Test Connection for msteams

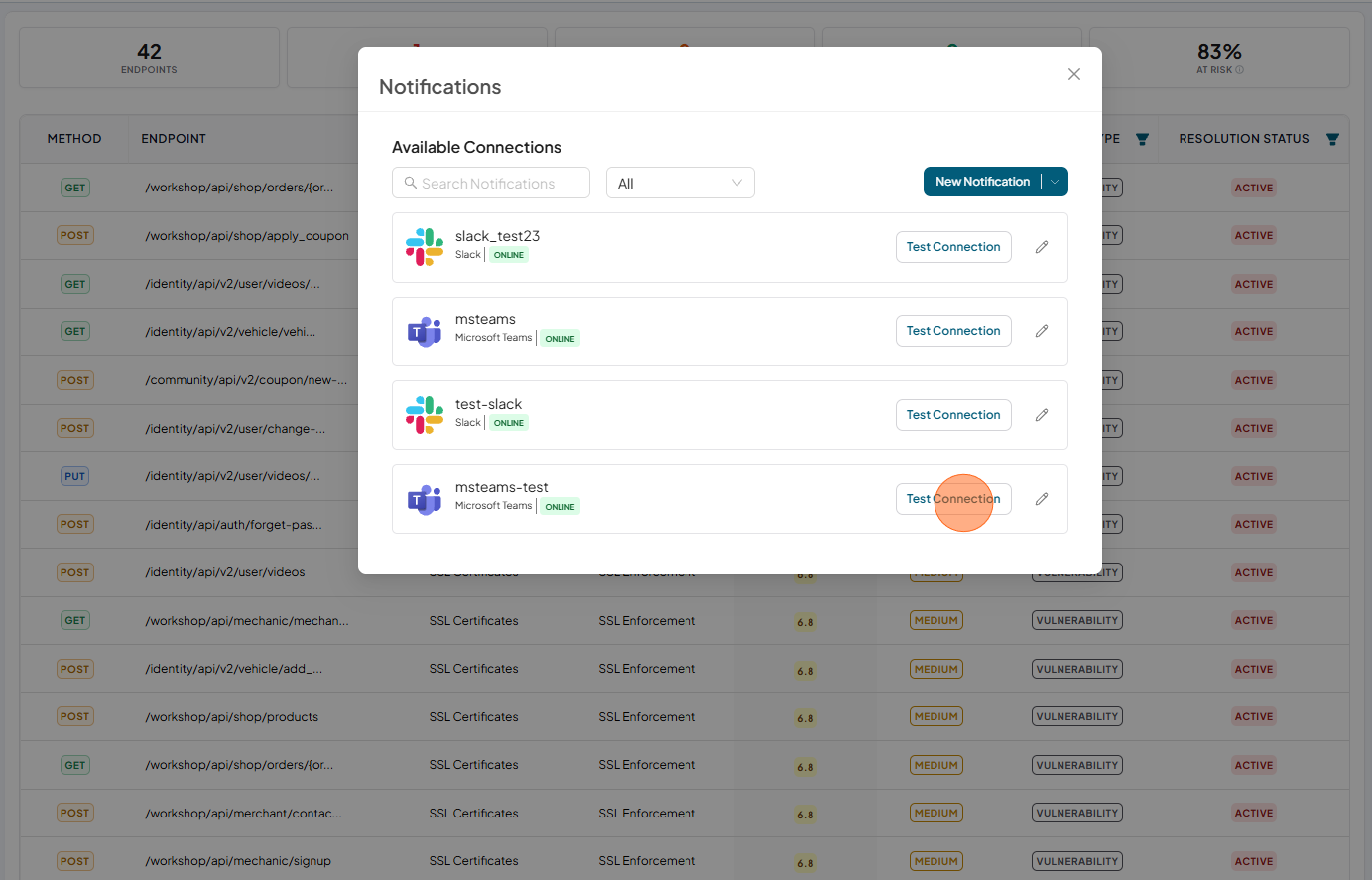(953, 331)
